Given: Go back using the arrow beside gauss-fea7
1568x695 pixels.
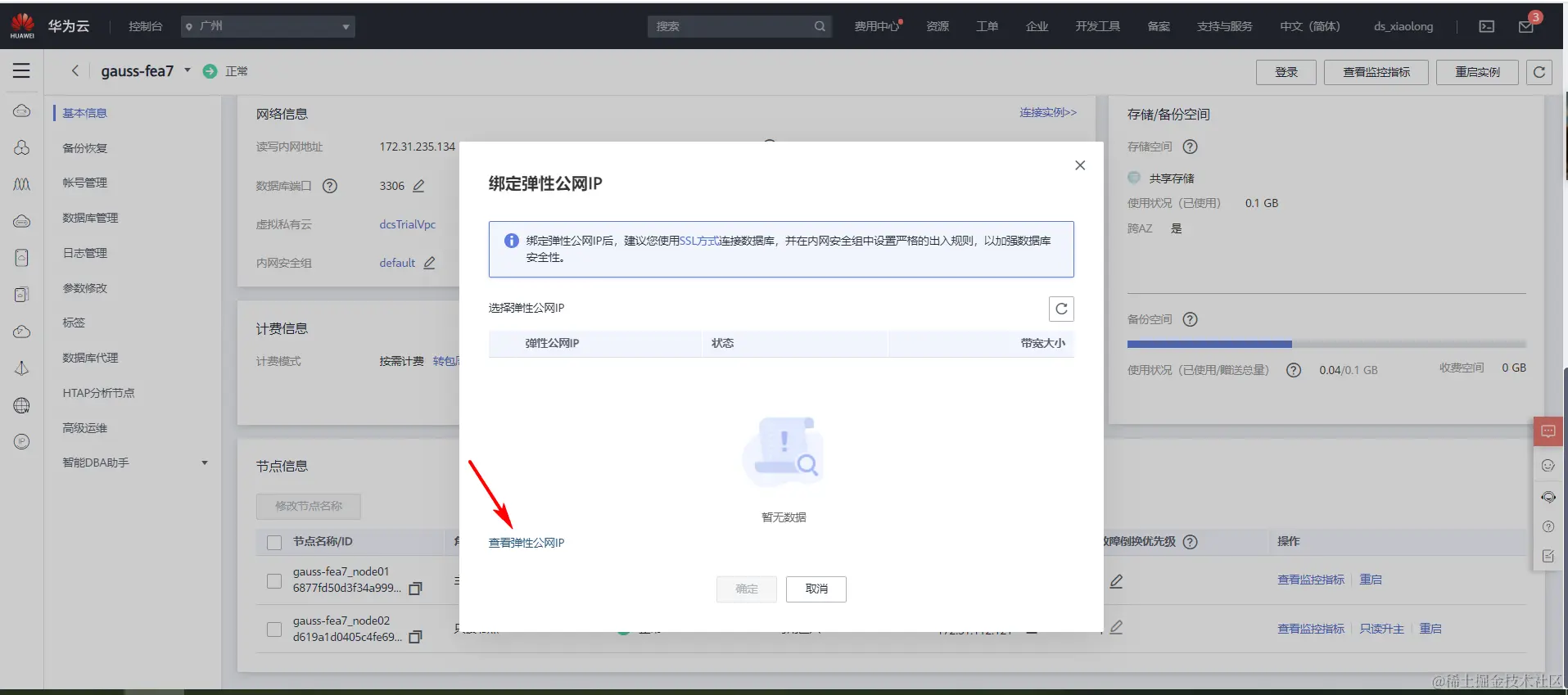Looking at the screenshot, I should [x=75, y=71].
